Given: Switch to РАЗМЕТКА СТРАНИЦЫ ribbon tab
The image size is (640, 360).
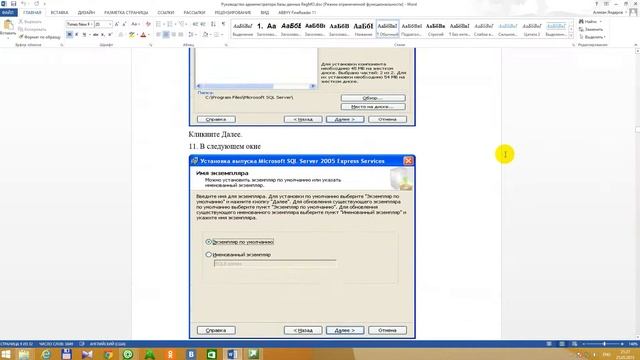Looking at the screenshot, I should [x=126, y=13].
